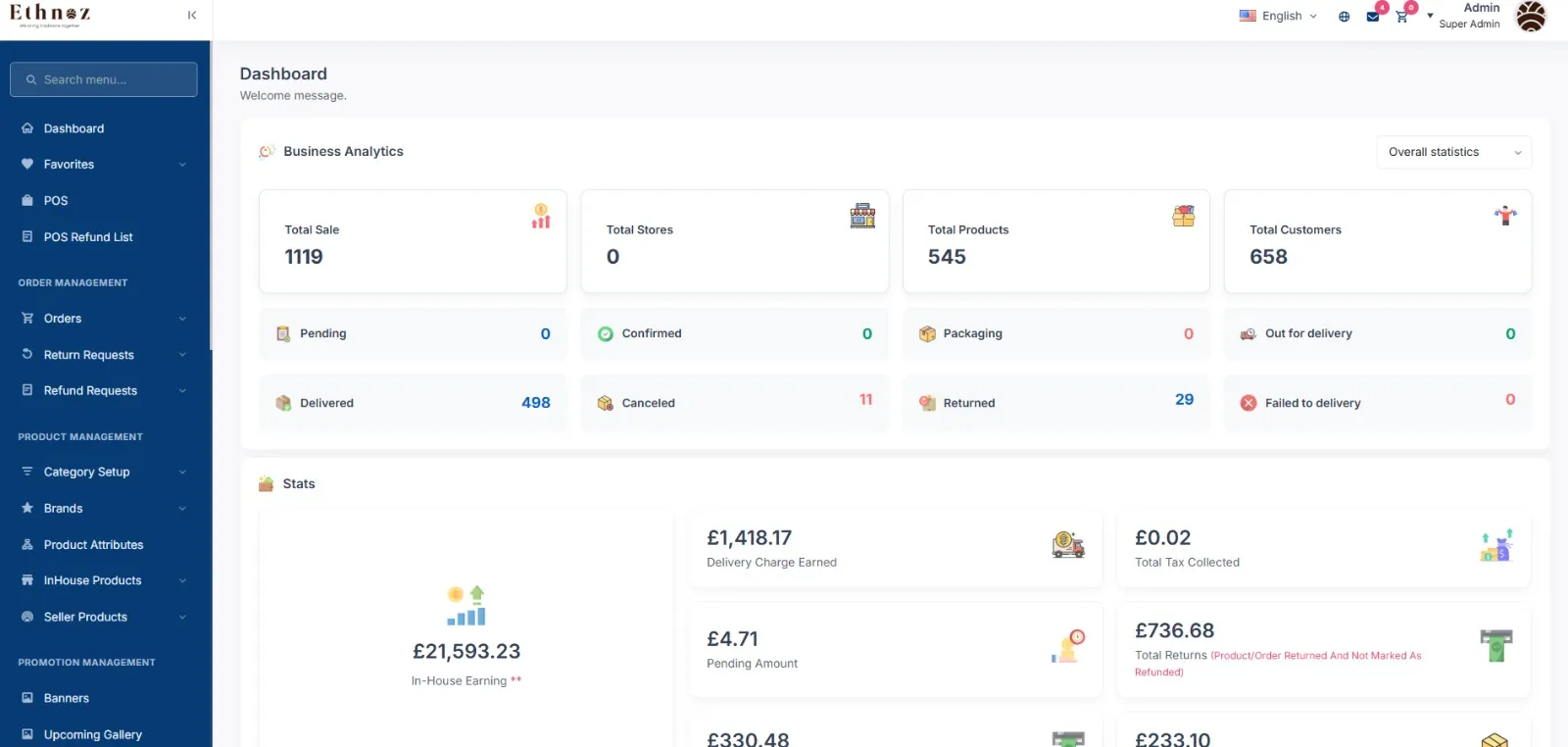
Task: Expand the Brands submenu chevron
Action: [x=182, y=508]
